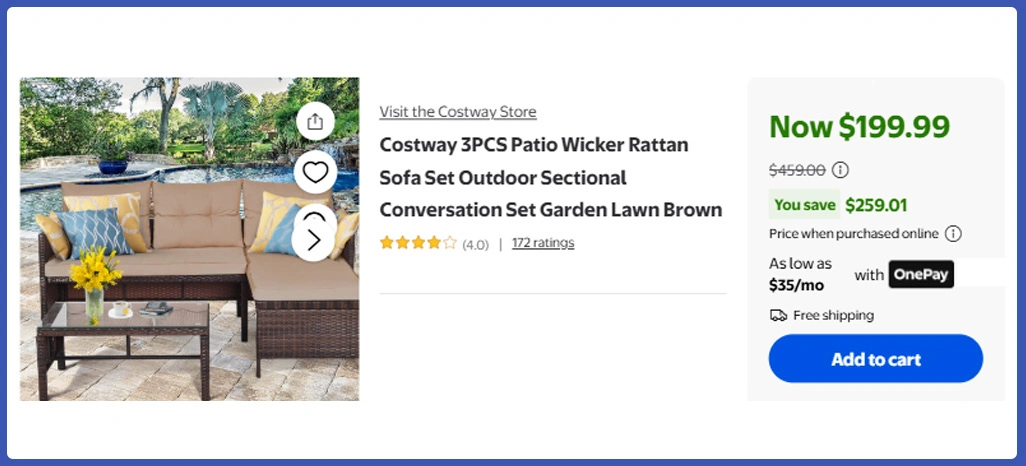The height and width of the screenshot is (466, 1026).
Task: Click the crossed-out $459.00 price
Action: coord(797,170)
